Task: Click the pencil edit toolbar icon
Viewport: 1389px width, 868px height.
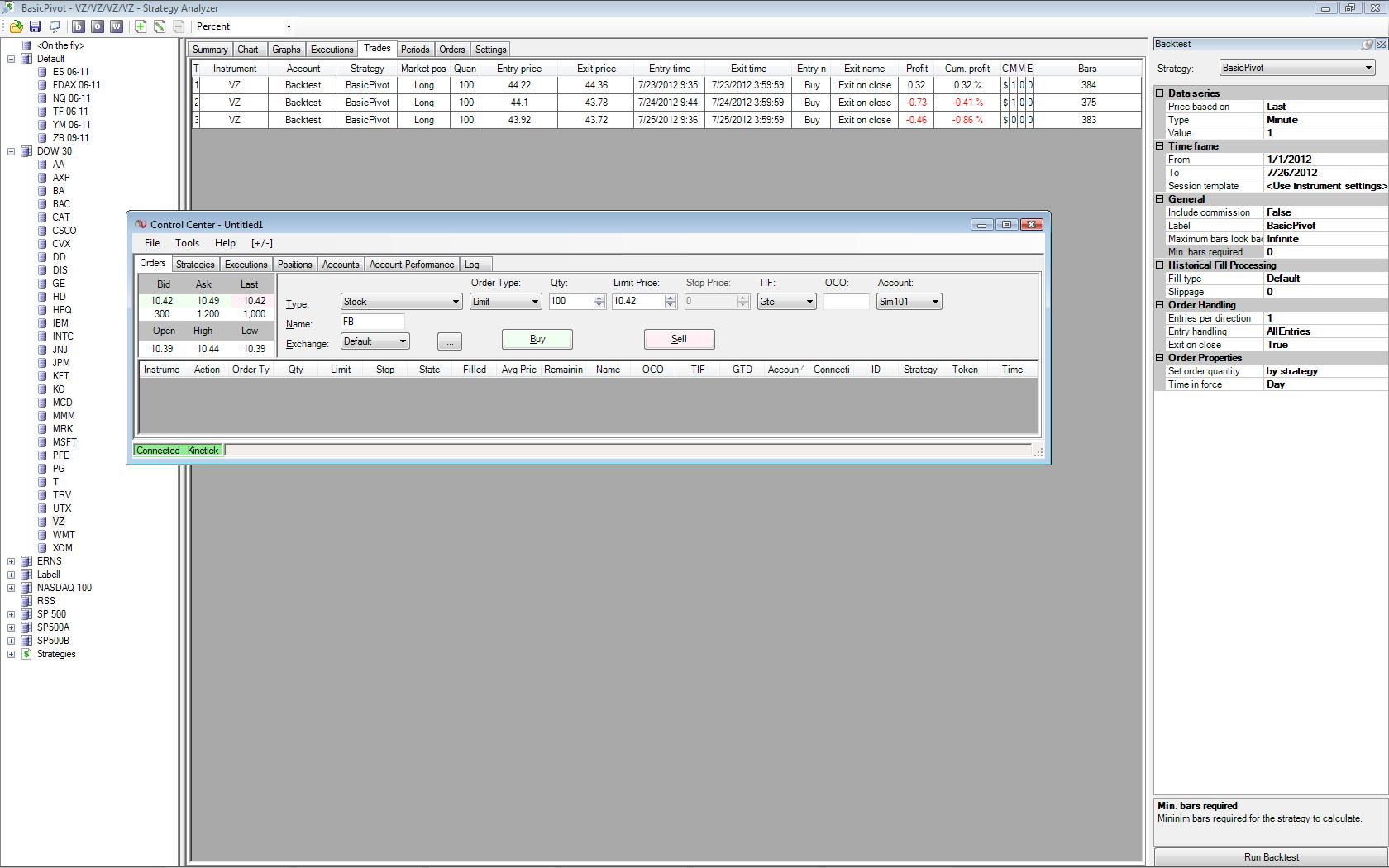Action: [160, 26]
